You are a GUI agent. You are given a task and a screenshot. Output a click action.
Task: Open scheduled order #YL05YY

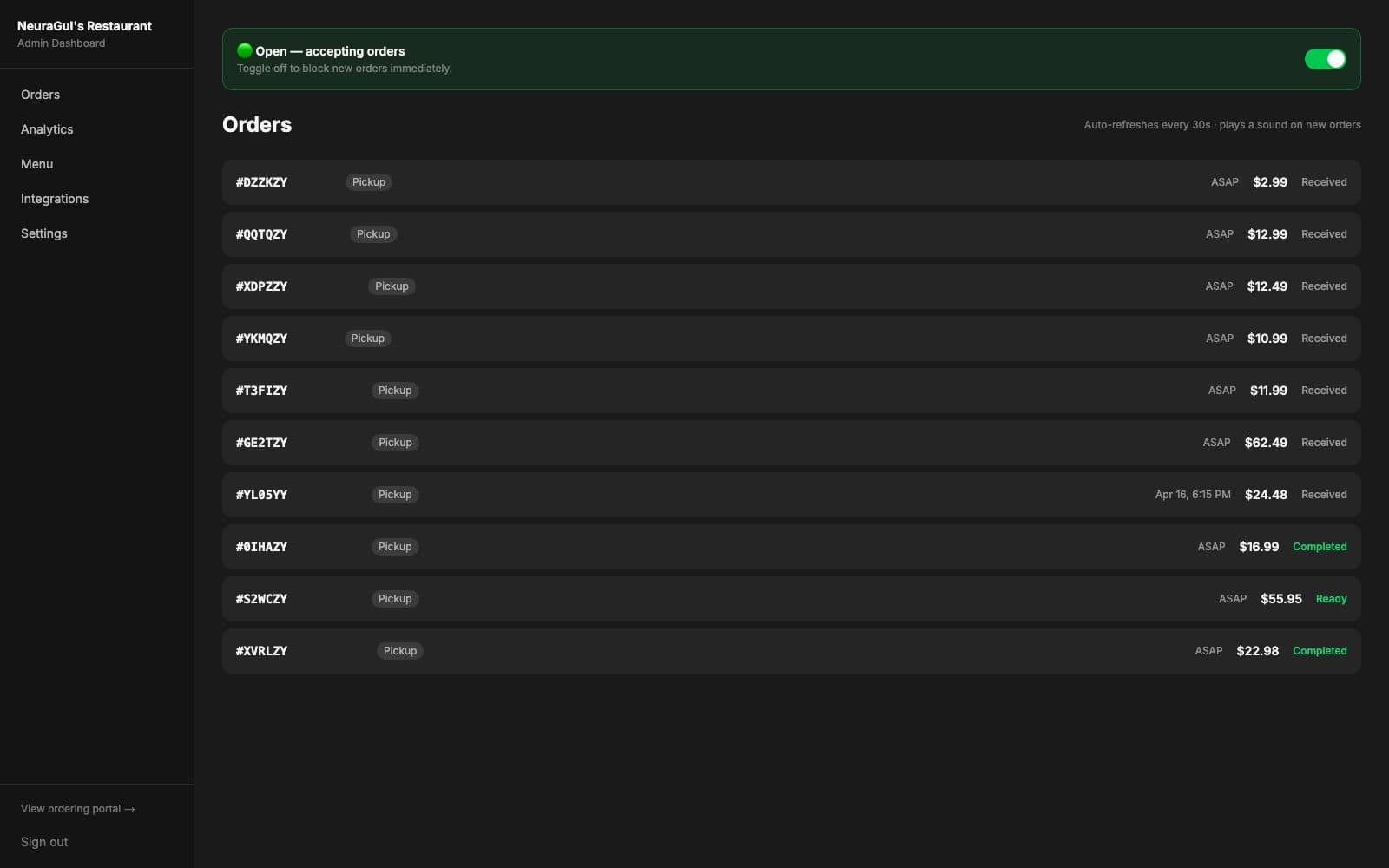click(791, 495)
